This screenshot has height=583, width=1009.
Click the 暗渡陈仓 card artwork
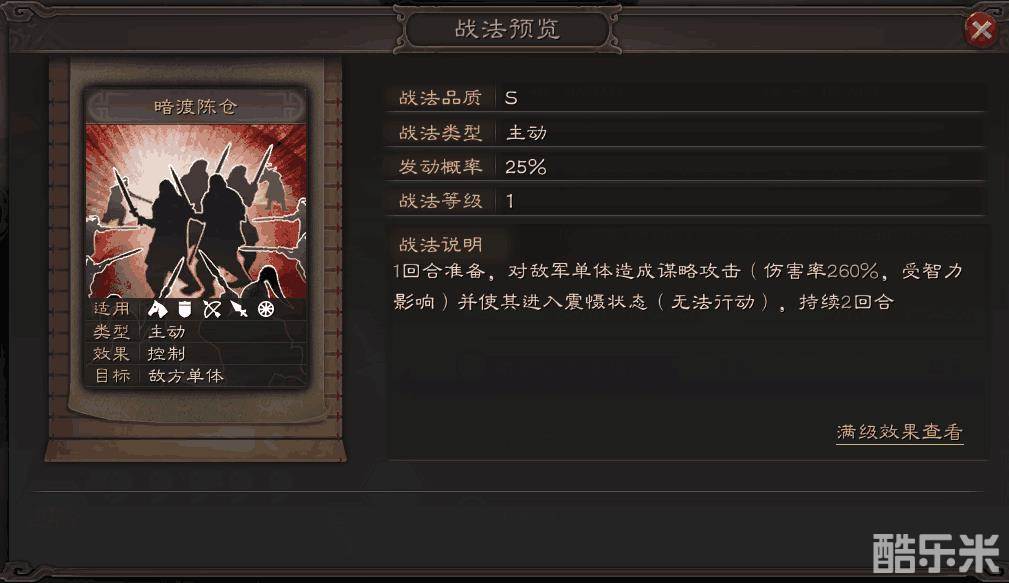[196, 211]
